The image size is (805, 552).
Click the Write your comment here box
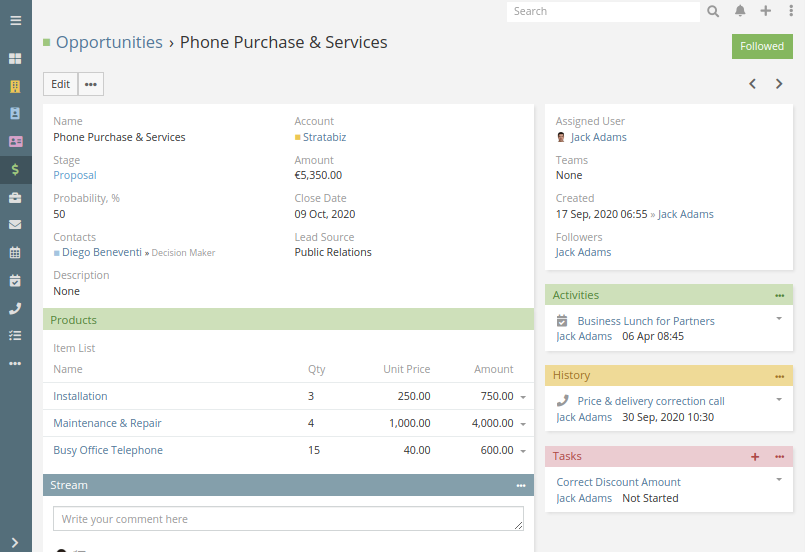(288, 519)
